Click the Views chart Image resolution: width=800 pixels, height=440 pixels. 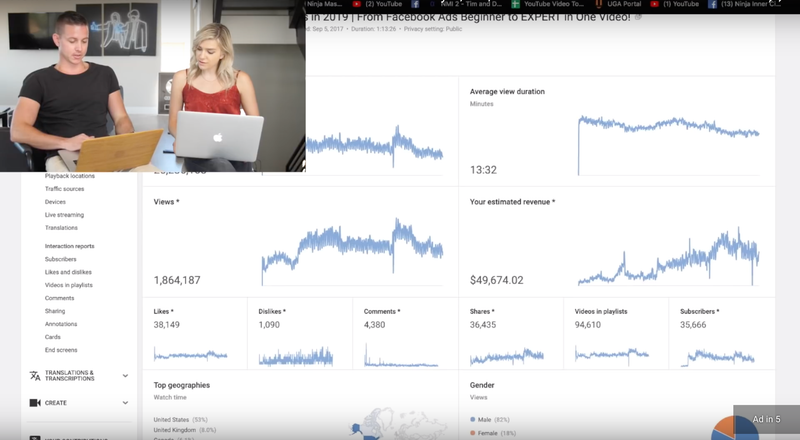pos(352,252)
